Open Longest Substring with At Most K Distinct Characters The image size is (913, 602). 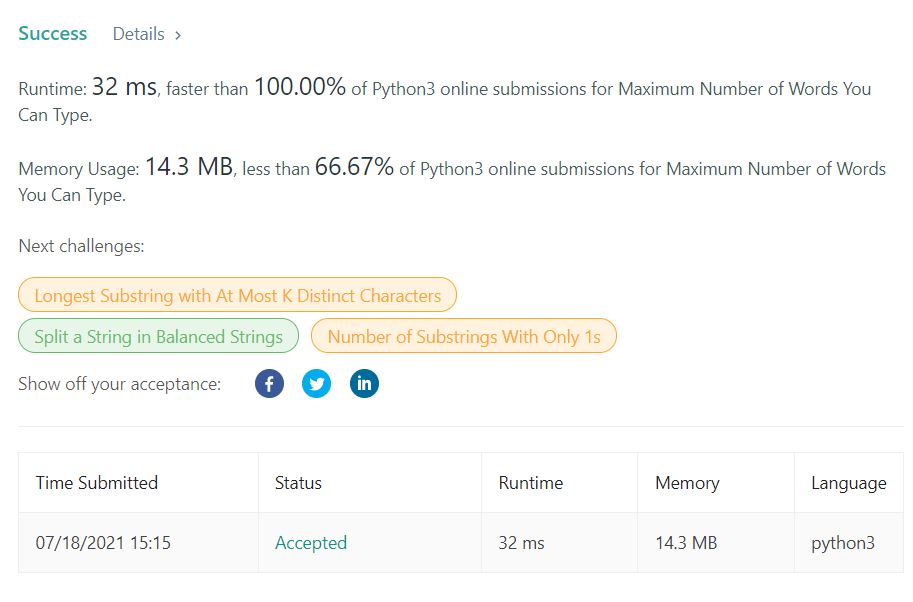(x=238, y=295)
